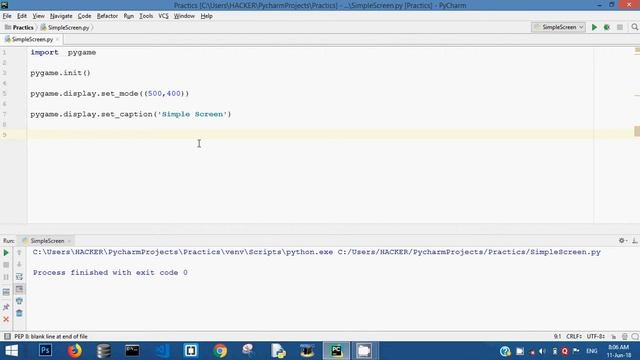
Task: Click the python.exe command line in the console
Action: click(x=317, y=252)
